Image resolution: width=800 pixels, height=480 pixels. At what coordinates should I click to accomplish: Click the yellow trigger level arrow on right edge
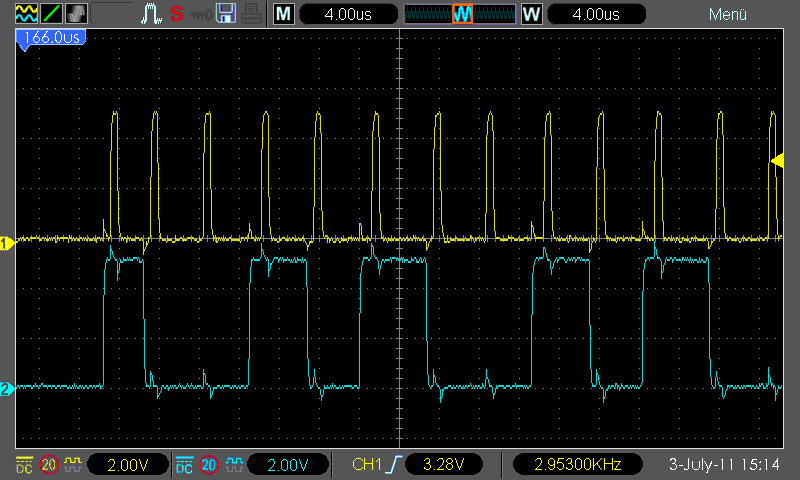pyautogui.click(x=777, y=161)
